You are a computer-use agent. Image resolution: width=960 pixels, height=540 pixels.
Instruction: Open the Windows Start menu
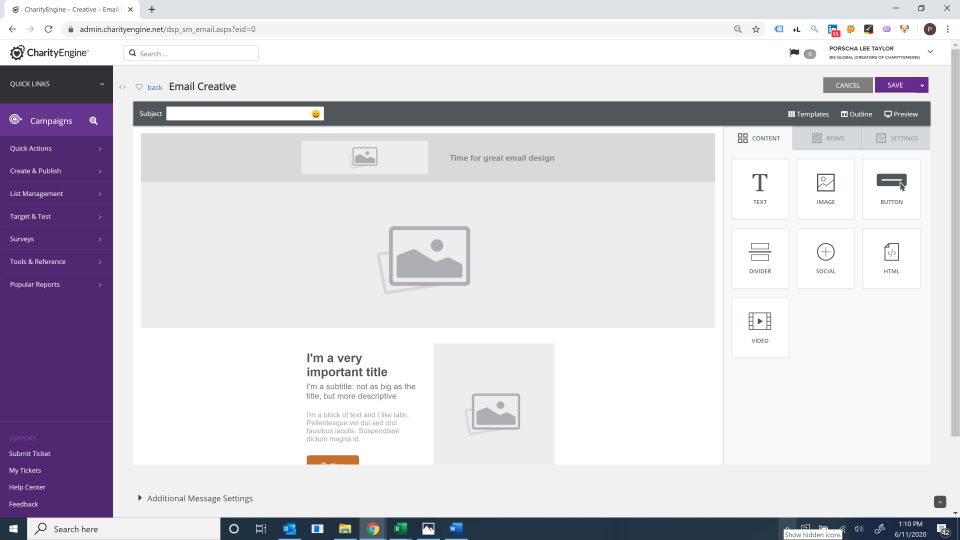tap(13, 528)
